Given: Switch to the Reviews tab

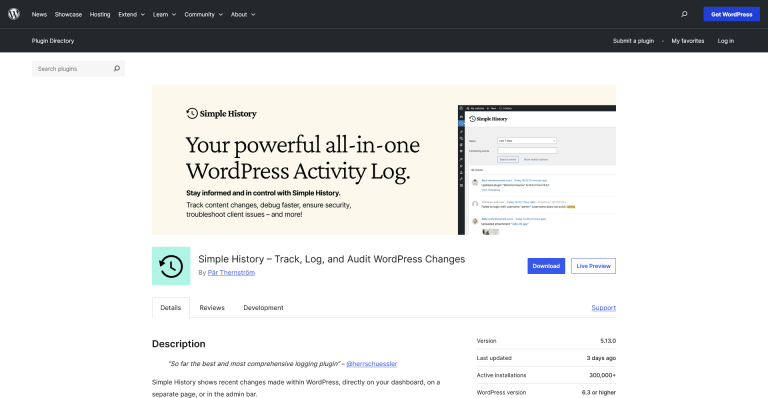Looking at the screenshot, I should (212, 307).
